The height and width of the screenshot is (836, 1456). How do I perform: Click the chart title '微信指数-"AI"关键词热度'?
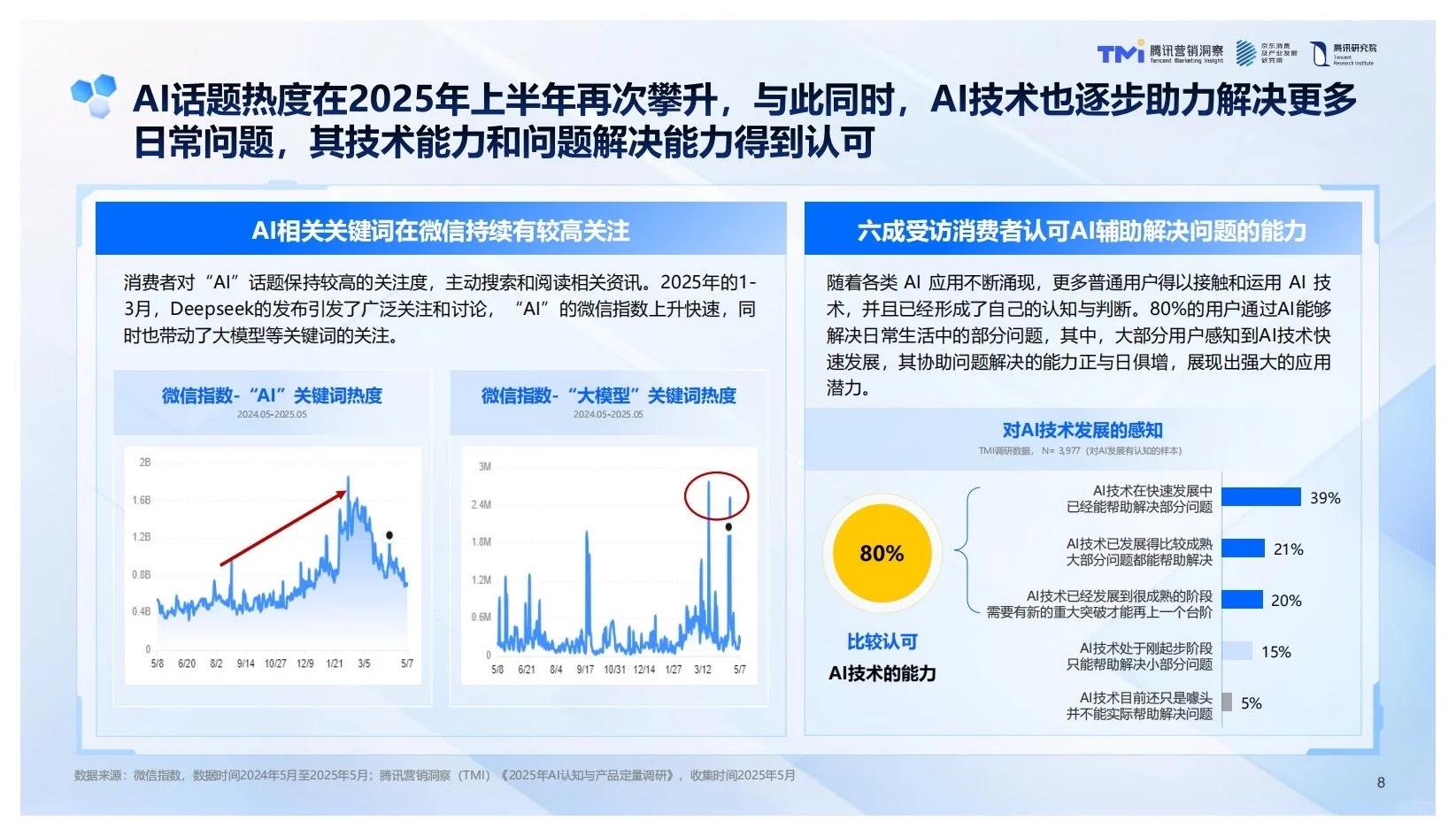tap(272, 395)
